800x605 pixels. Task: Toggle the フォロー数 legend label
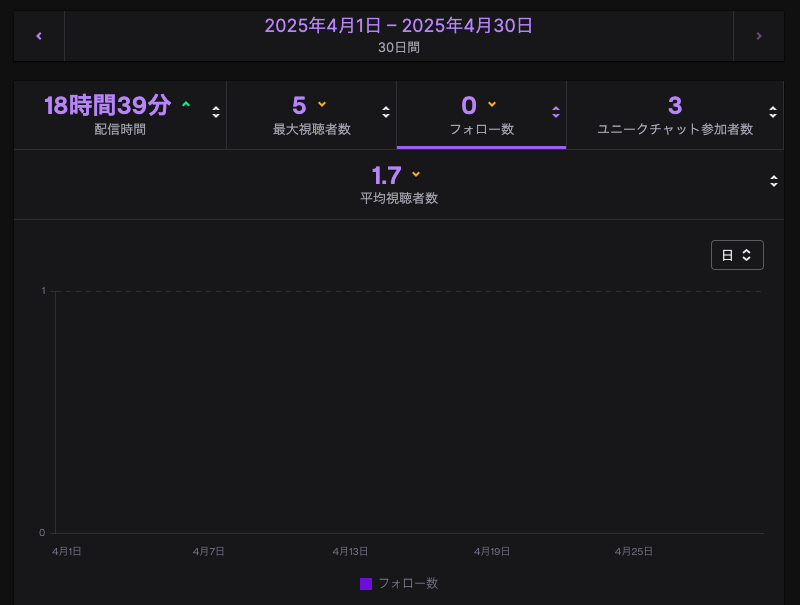(408, 583)
